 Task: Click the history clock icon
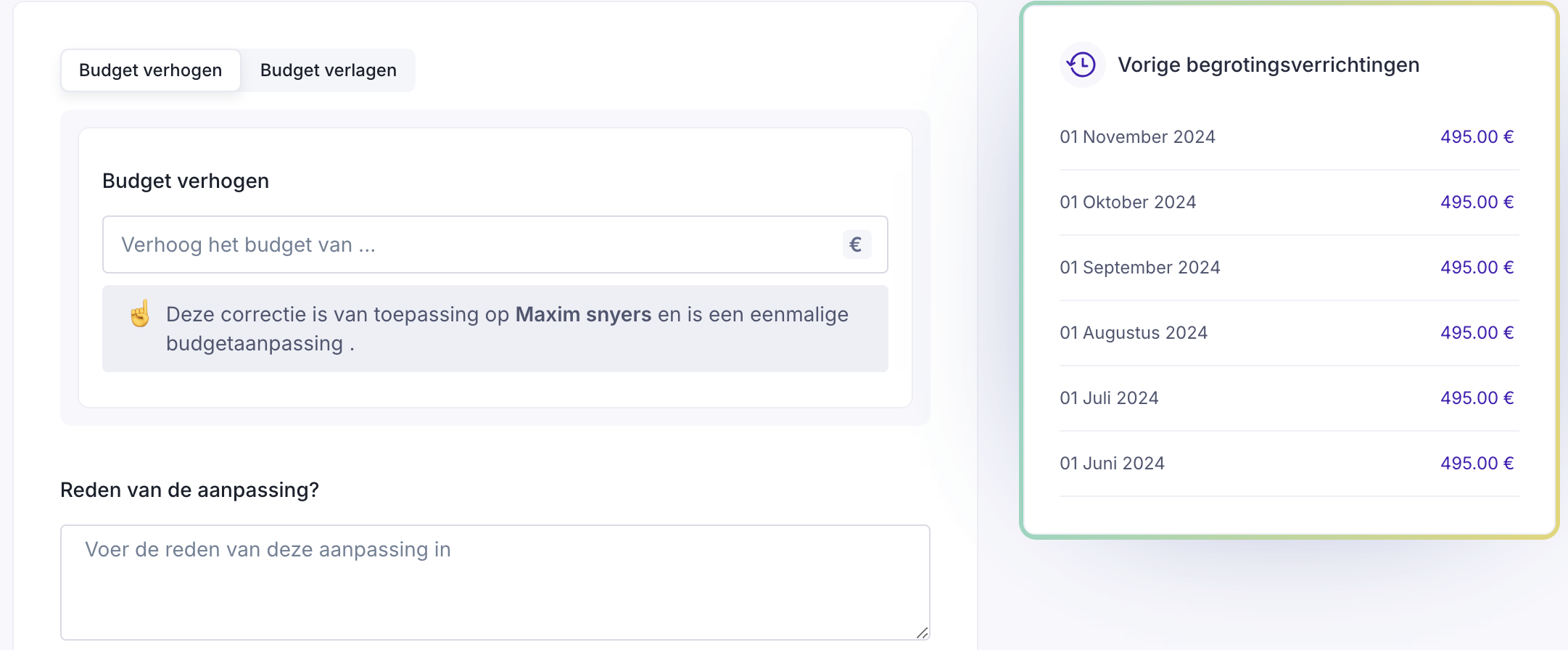point(1082,65)
